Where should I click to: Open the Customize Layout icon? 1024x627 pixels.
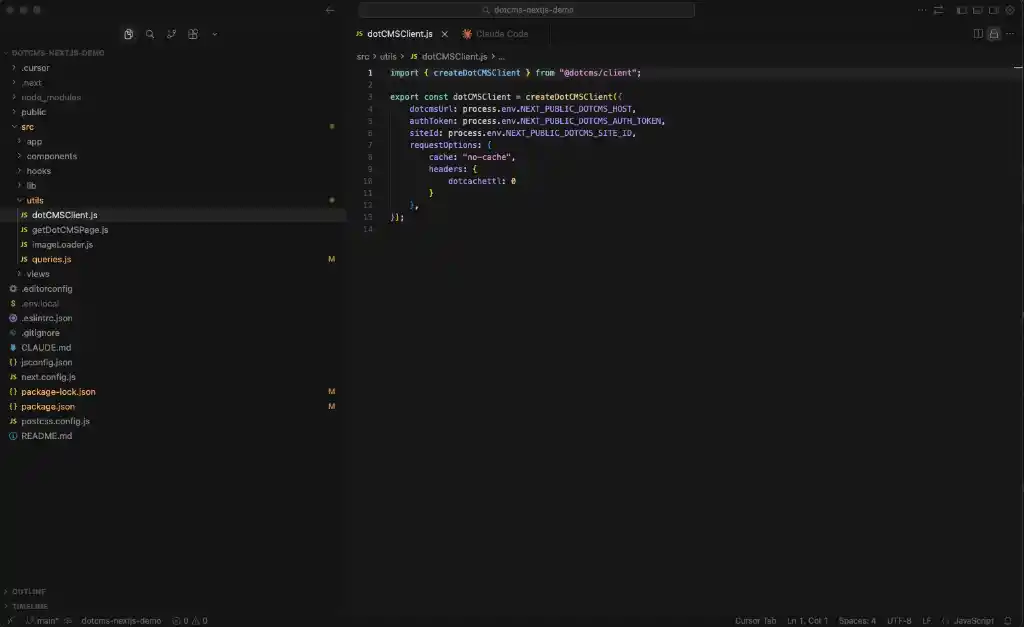pos(1008,9)
